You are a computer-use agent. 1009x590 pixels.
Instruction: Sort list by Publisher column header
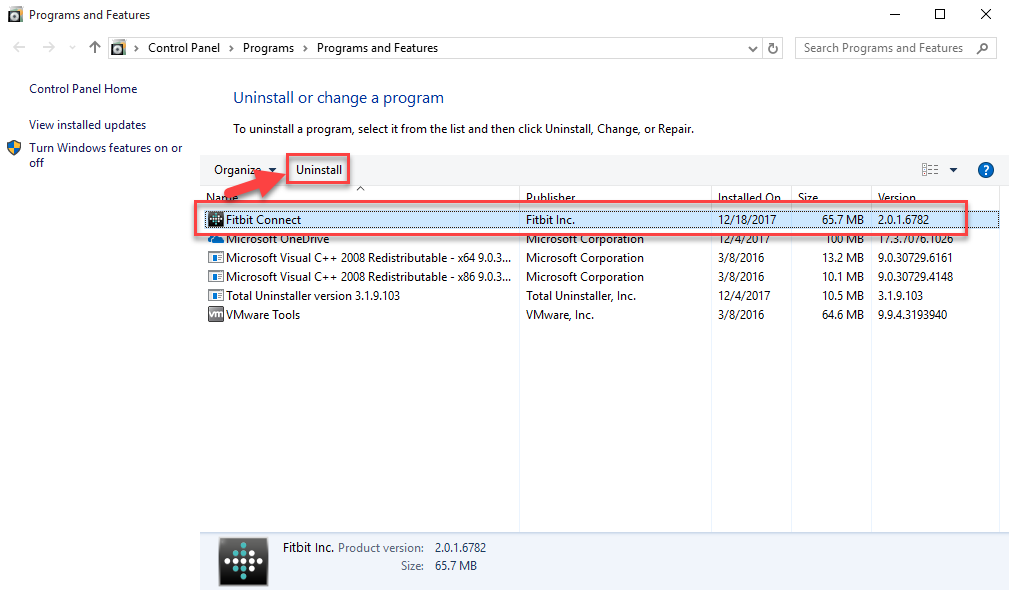point(551,197)
